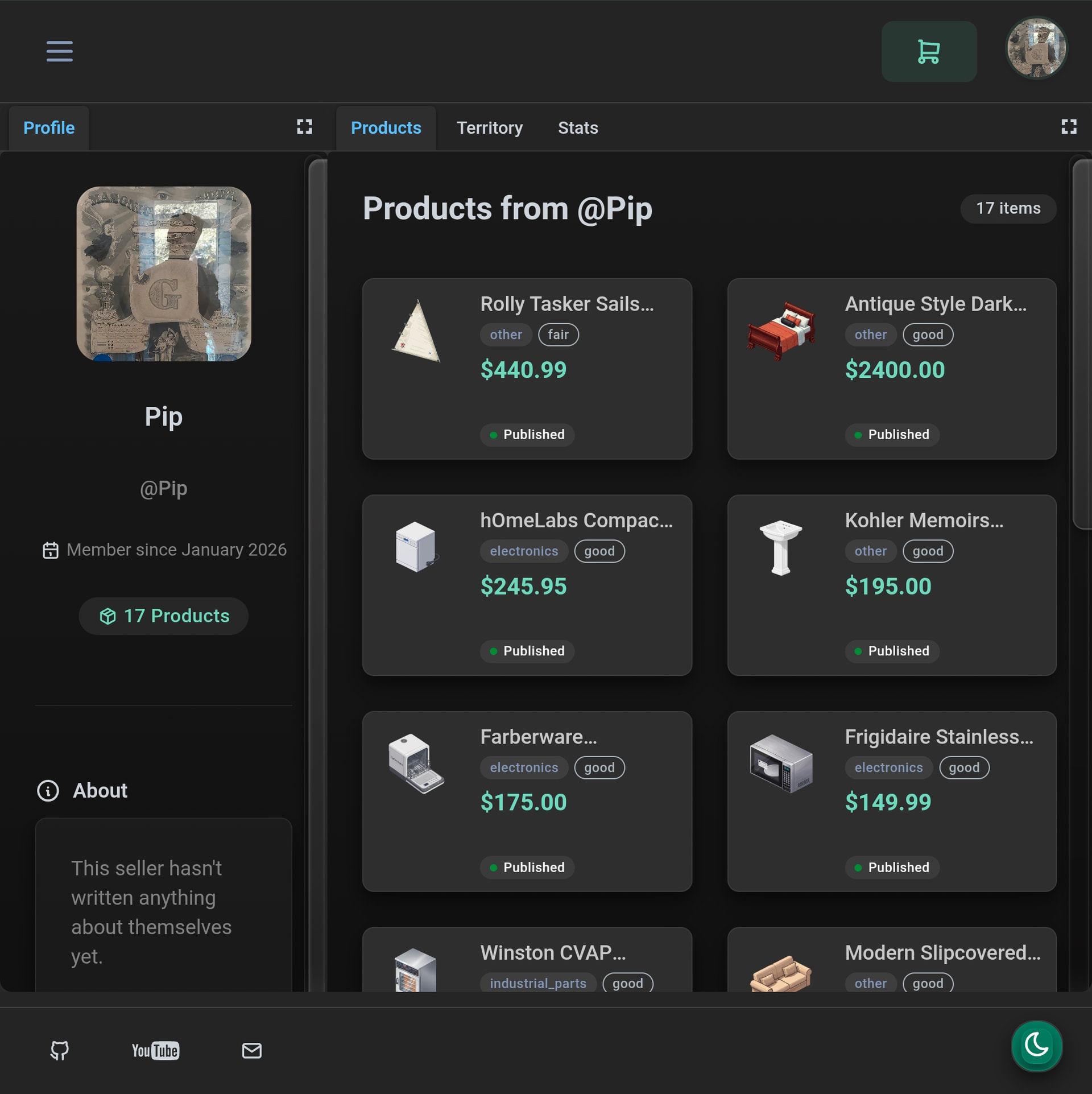This screenshot has height=1094, width=1092.
Task: Click the Antique Style Dark bed thumbnail
Action: pyautogui.click(x=780, y=331)
